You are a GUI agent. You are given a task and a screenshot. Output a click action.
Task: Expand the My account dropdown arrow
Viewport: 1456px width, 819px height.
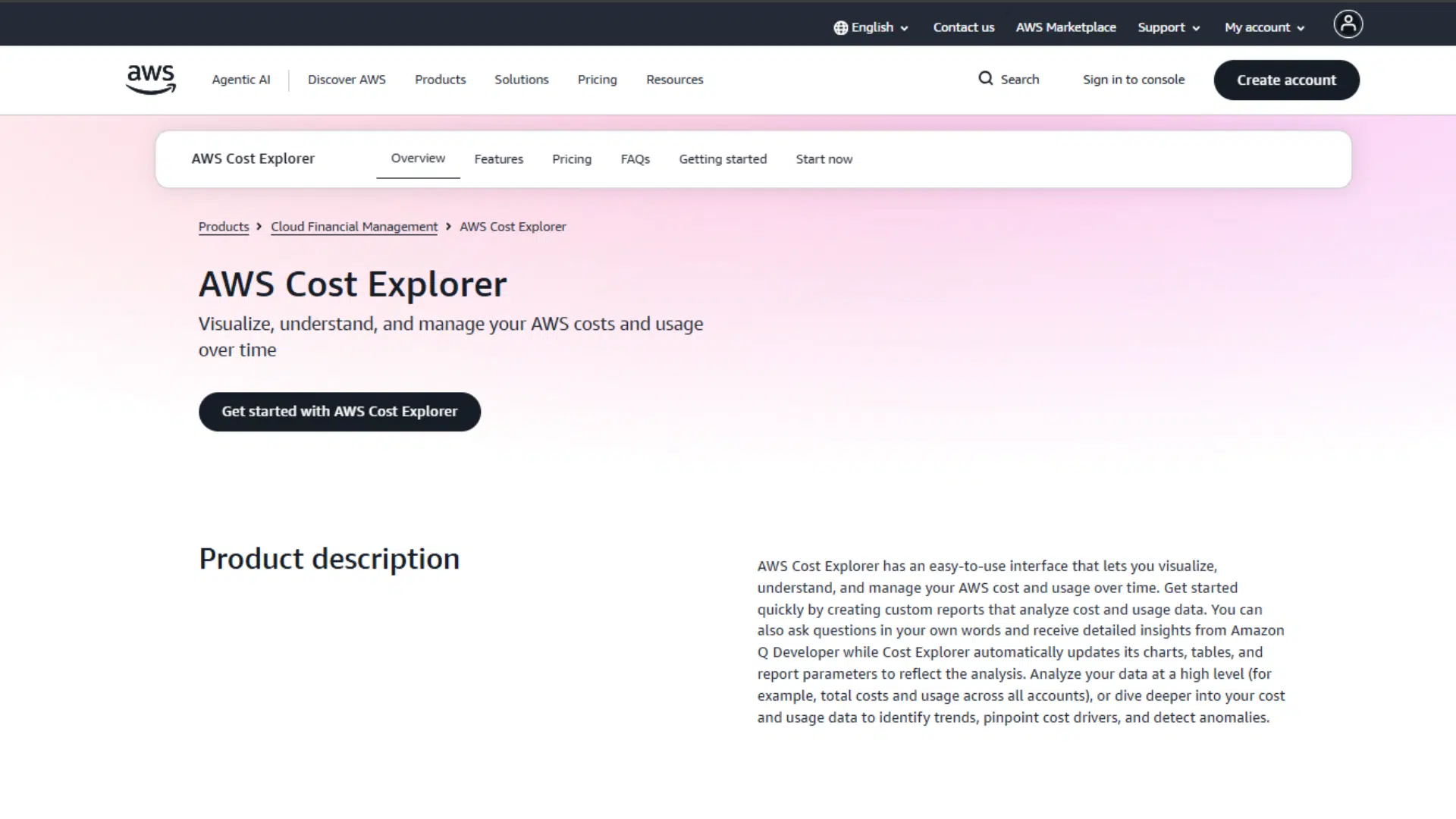[1301, 28]
